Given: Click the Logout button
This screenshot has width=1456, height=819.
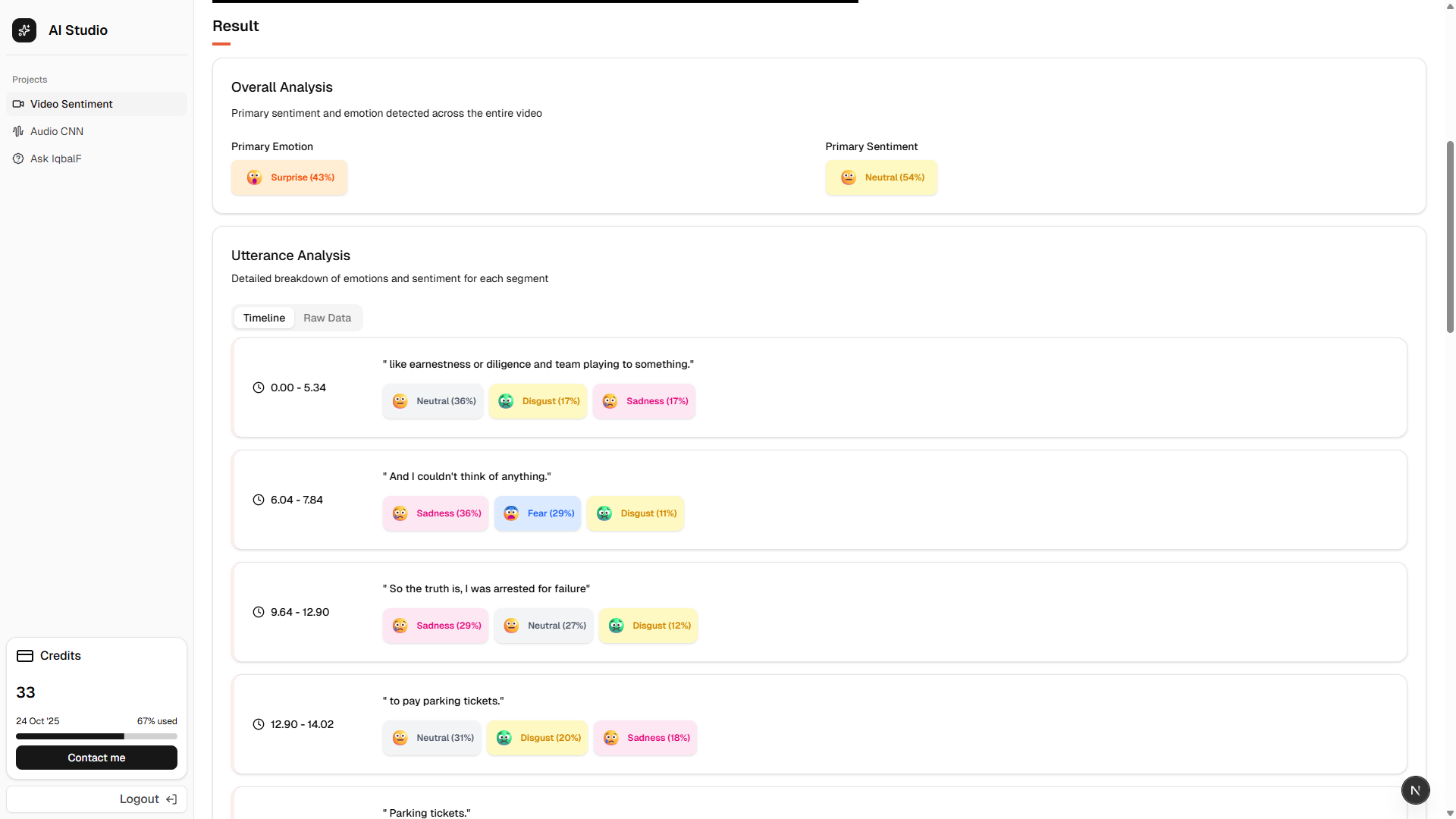Looking at the screenshot, I should 147,799.
